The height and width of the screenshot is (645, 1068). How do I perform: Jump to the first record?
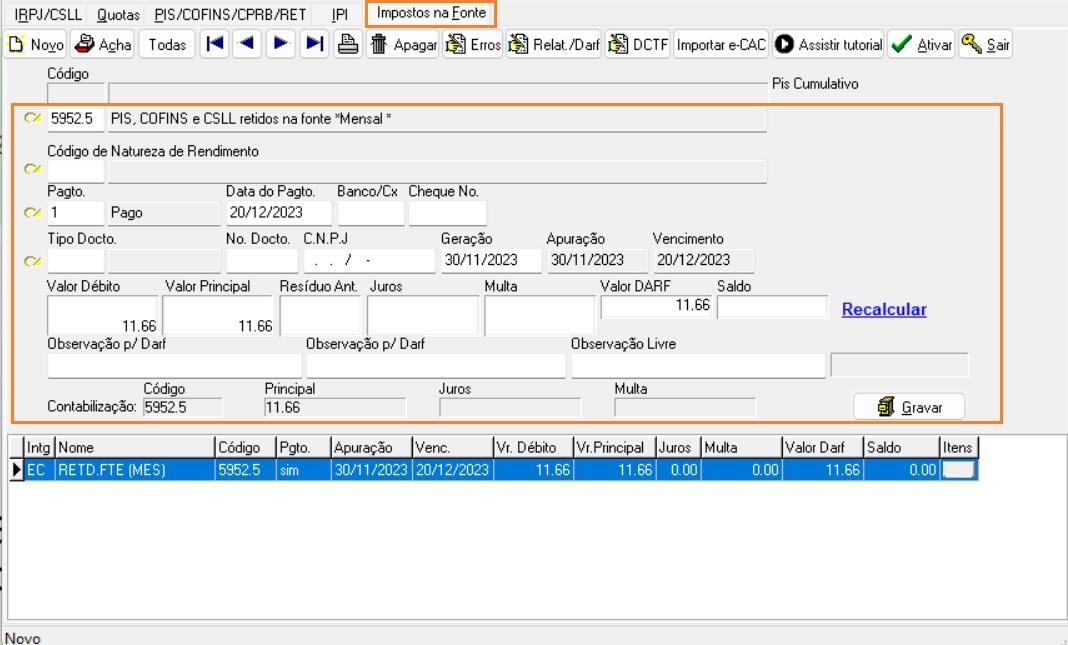pos(214,44)
